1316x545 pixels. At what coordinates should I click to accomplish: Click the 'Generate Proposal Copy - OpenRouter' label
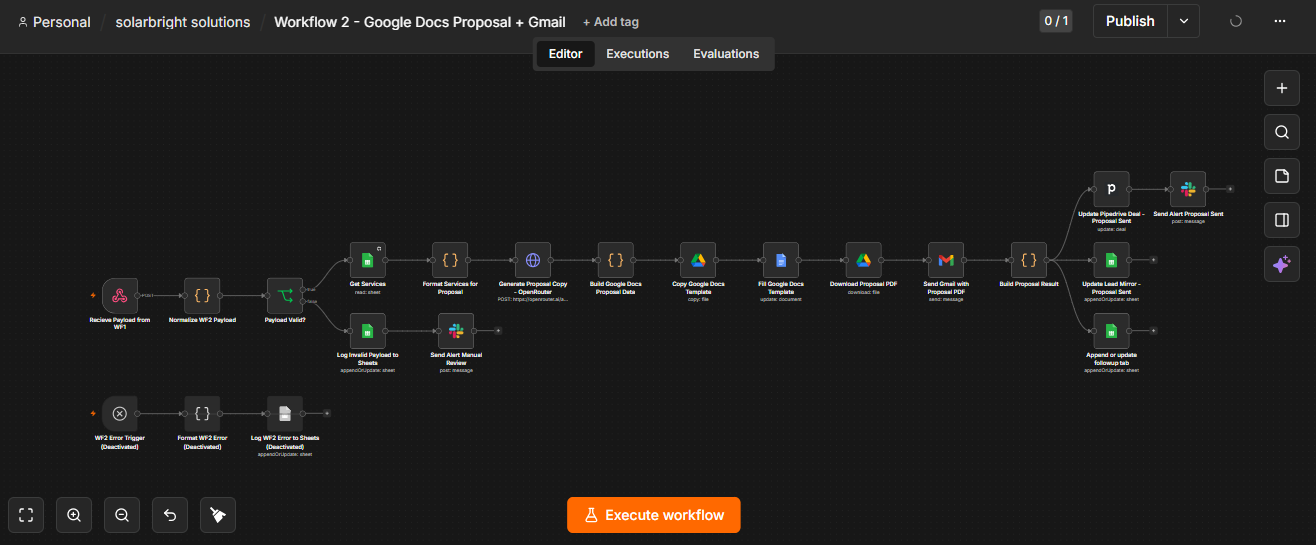[533, 287]
